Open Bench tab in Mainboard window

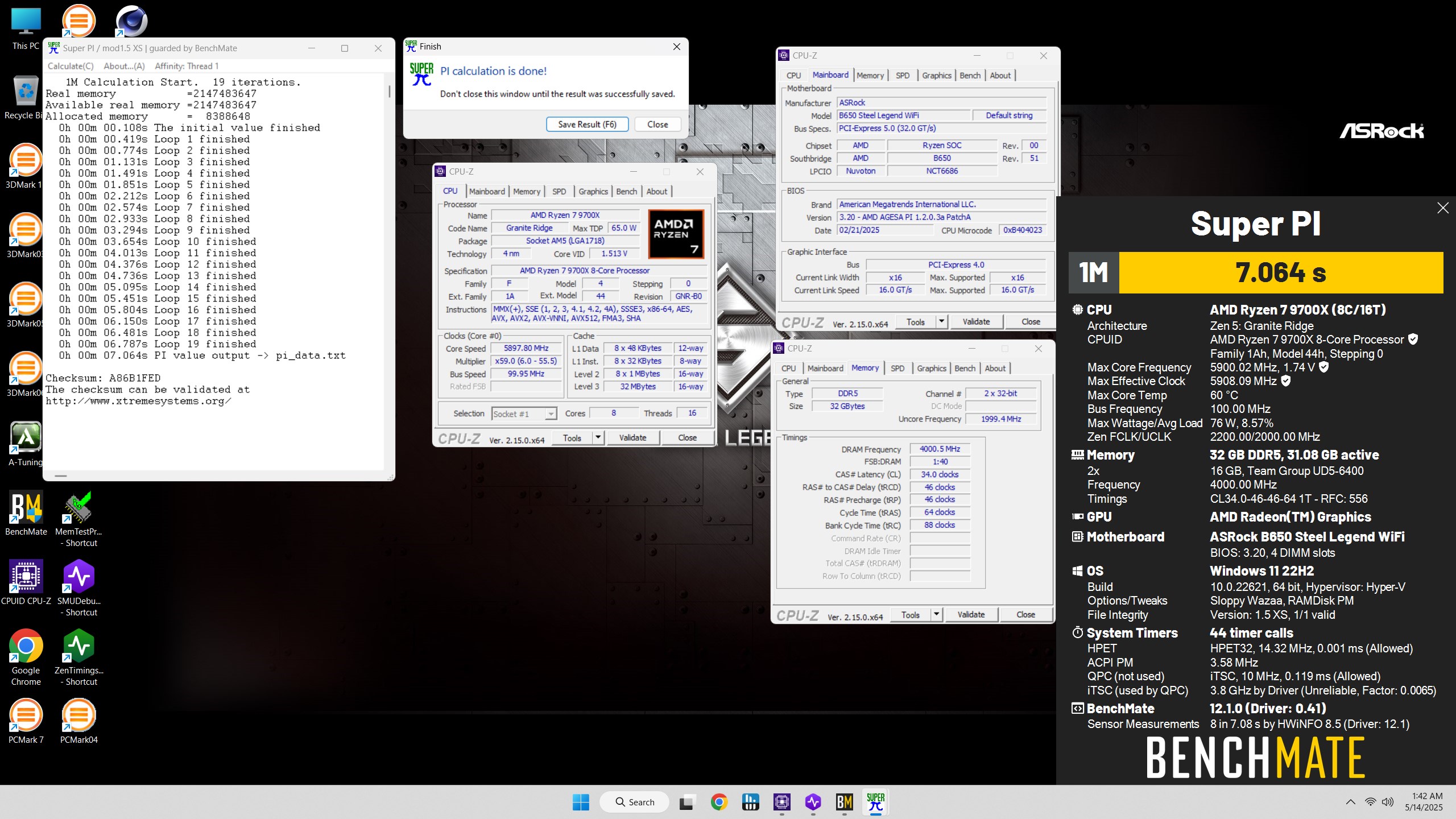970,76
